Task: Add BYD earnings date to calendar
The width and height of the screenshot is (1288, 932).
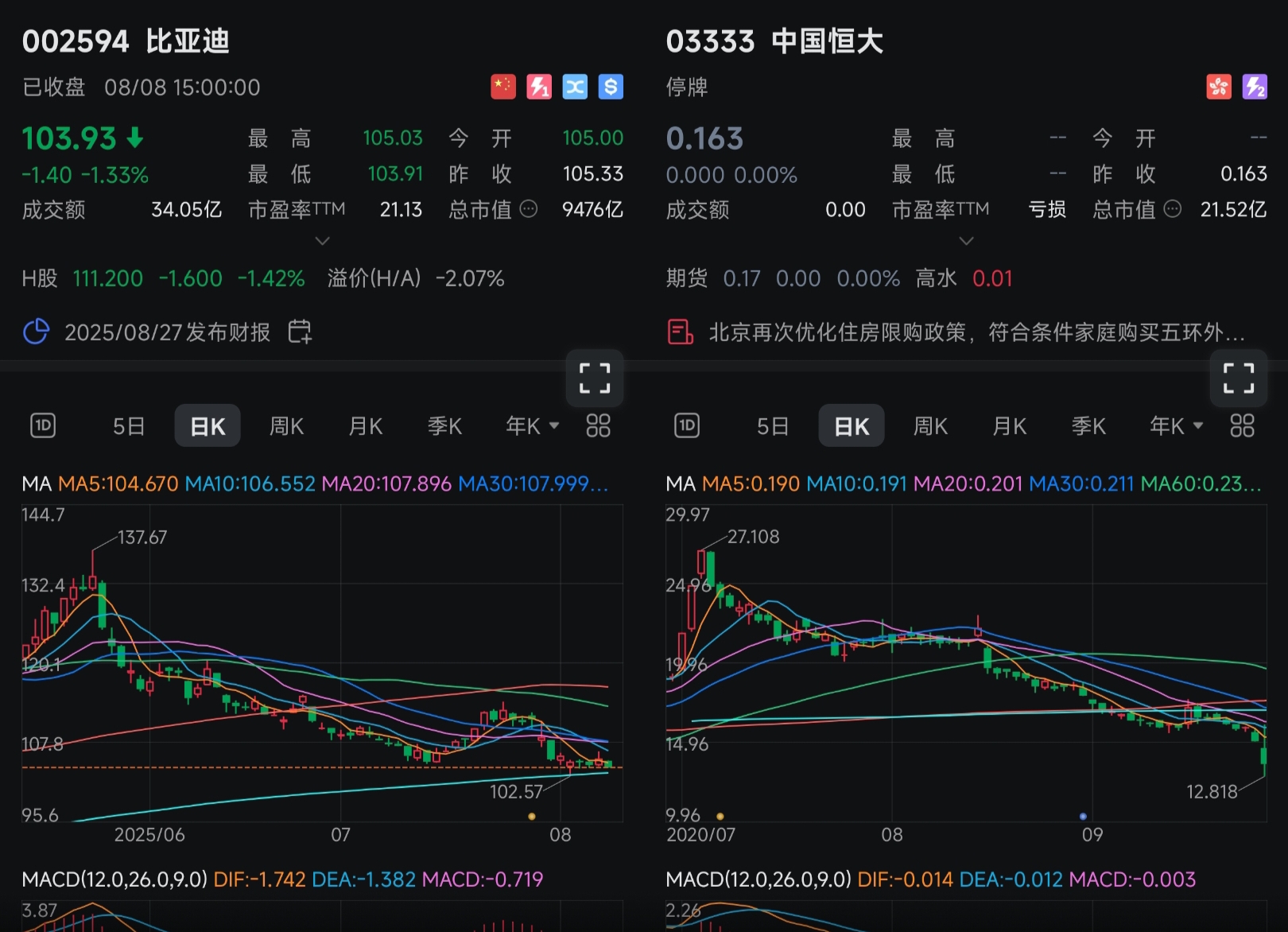Action: pos(300,332)
